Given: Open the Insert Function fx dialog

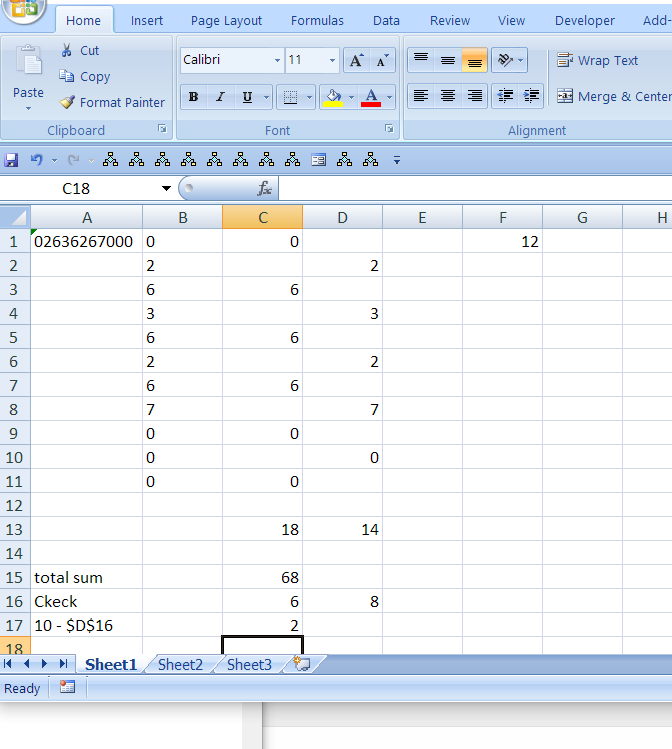Looking at the screenshot, I should pos(264,188).
